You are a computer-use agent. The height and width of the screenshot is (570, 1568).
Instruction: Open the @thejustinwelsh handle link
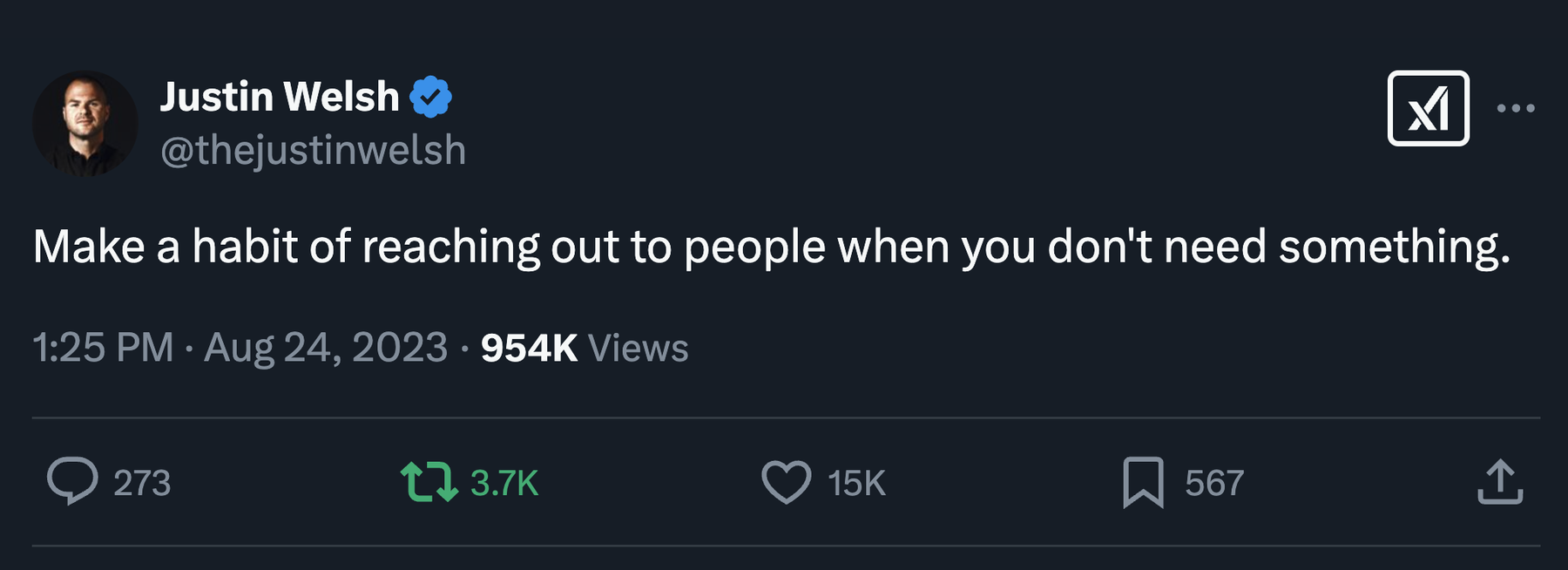click(x=314, y=150)
